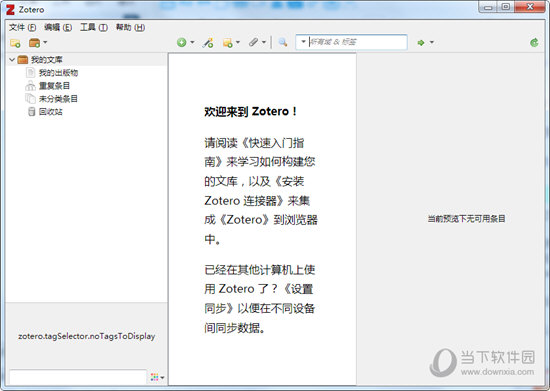550x391 pixels.
Task: Click the Add Attachment paperclip icon
Action: (x=253, y=42)
